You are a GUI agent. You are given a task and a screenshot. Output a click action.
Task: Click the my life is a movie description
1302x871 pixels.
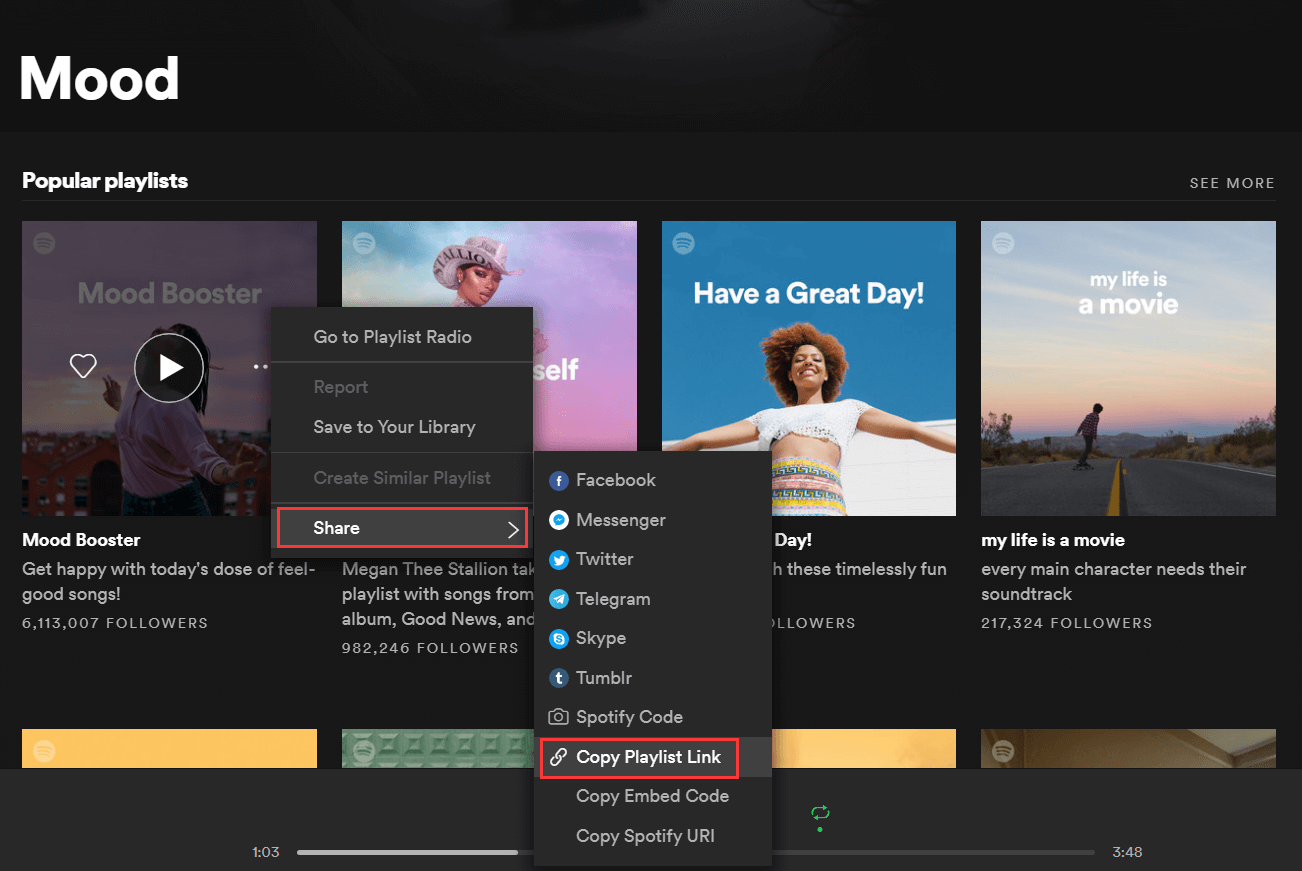[x=1114, y=581]
